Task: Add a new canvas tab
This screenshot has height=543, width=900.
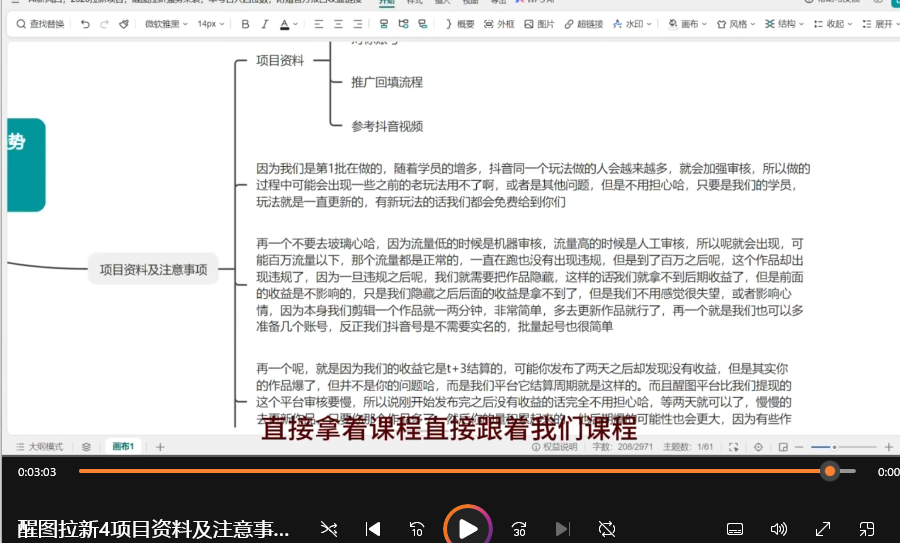Action: coord(160,447)
